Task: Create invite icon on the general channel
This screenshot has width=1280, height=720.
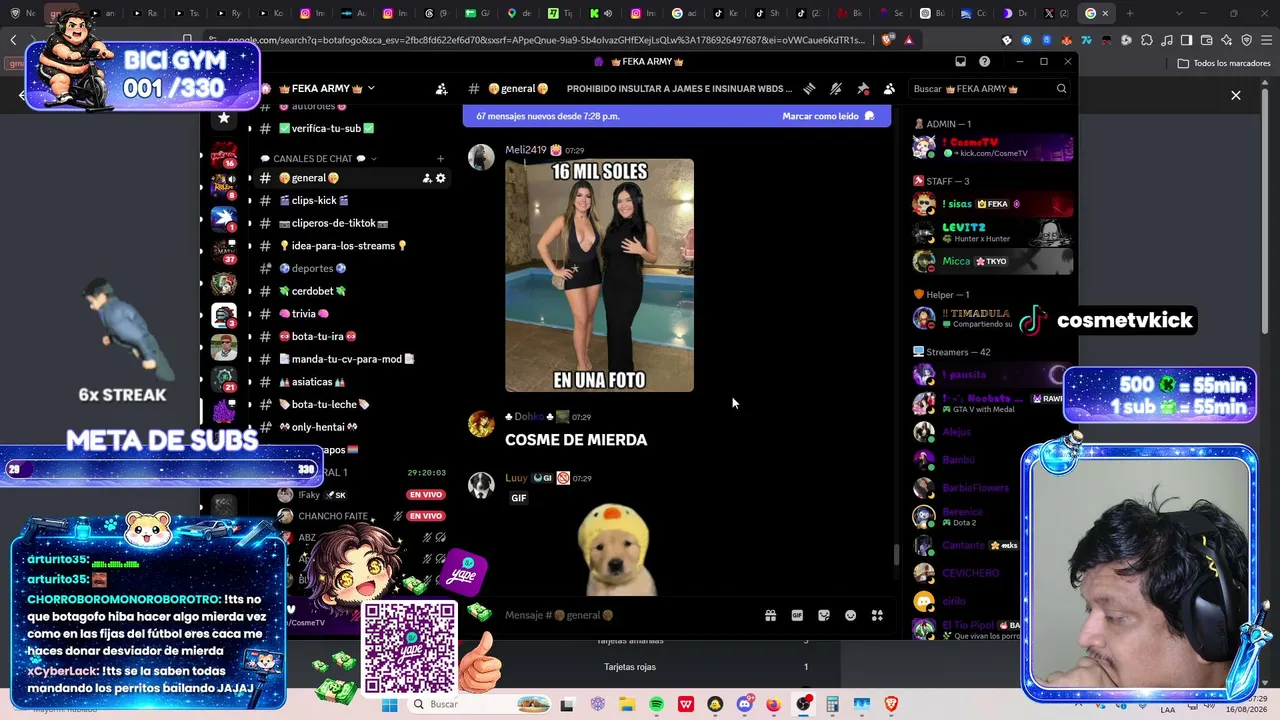Action: click(x=427, y=178)
